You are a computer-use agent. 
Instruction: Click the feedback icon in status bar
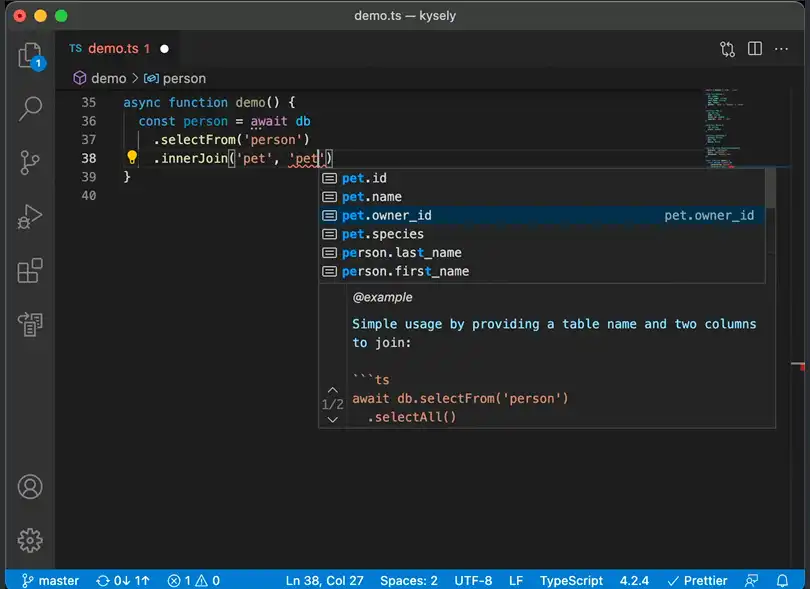tap(752, 581)
